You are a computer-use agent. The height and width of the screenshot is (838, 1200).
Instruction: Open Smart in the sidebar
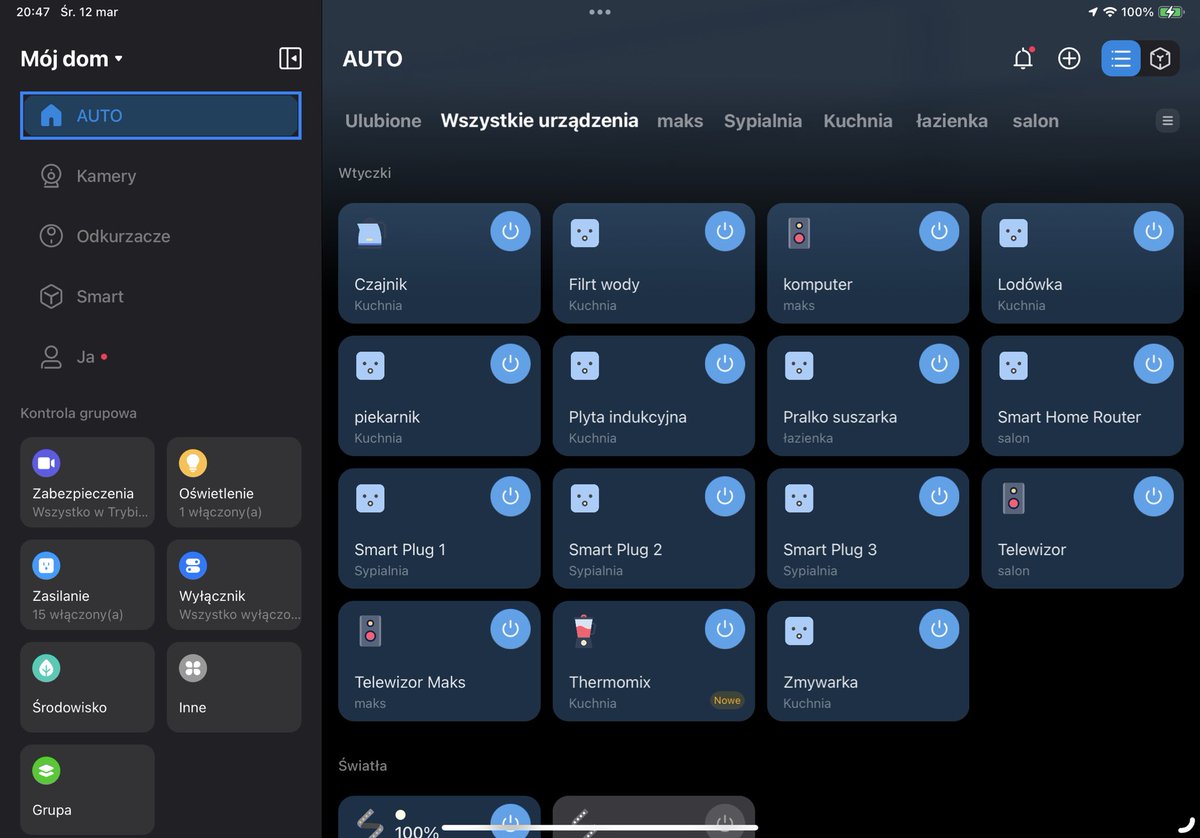160,297
